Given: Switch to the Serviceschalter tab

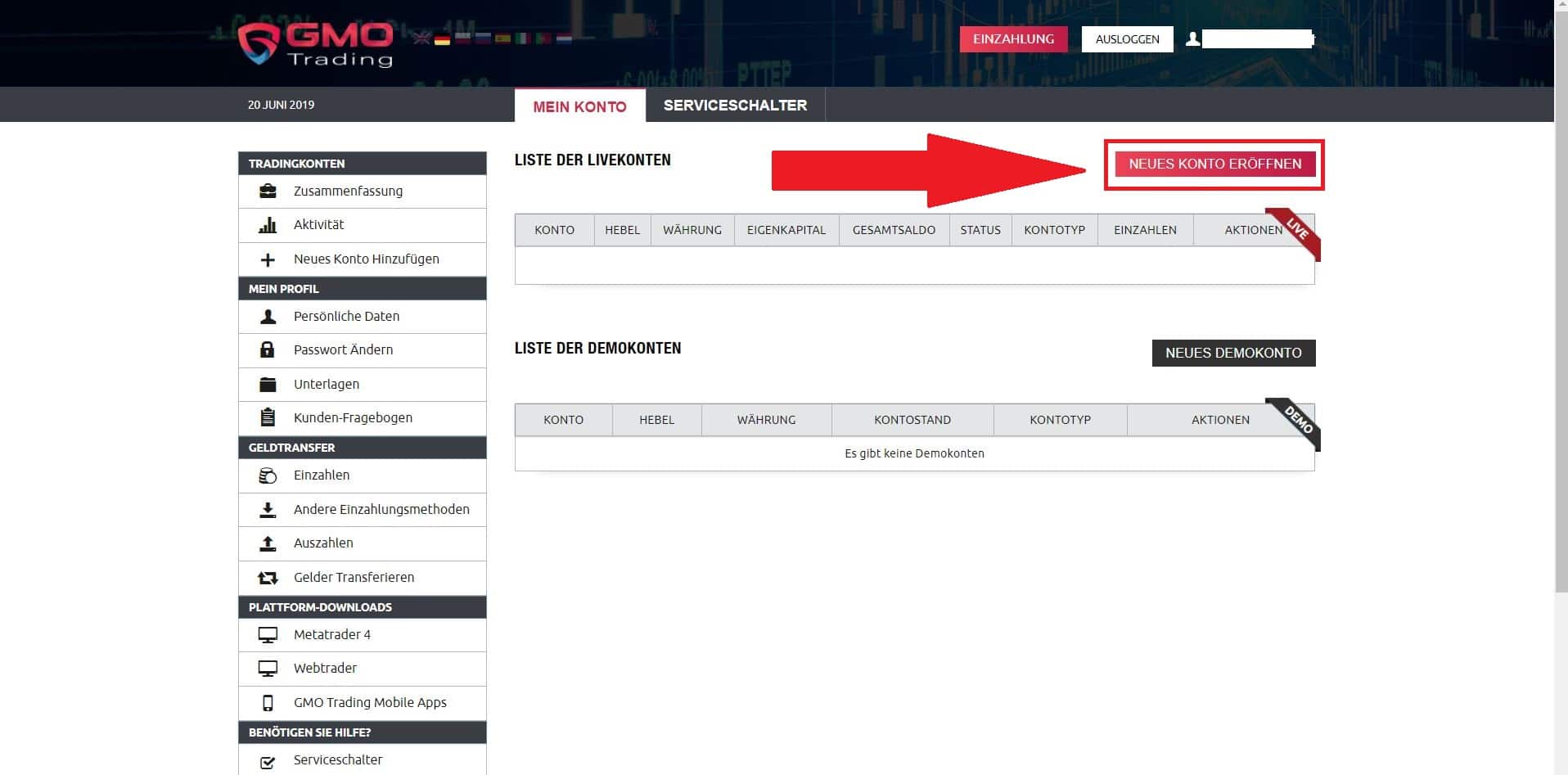Looking at the screenshot, I should [735, 105].
